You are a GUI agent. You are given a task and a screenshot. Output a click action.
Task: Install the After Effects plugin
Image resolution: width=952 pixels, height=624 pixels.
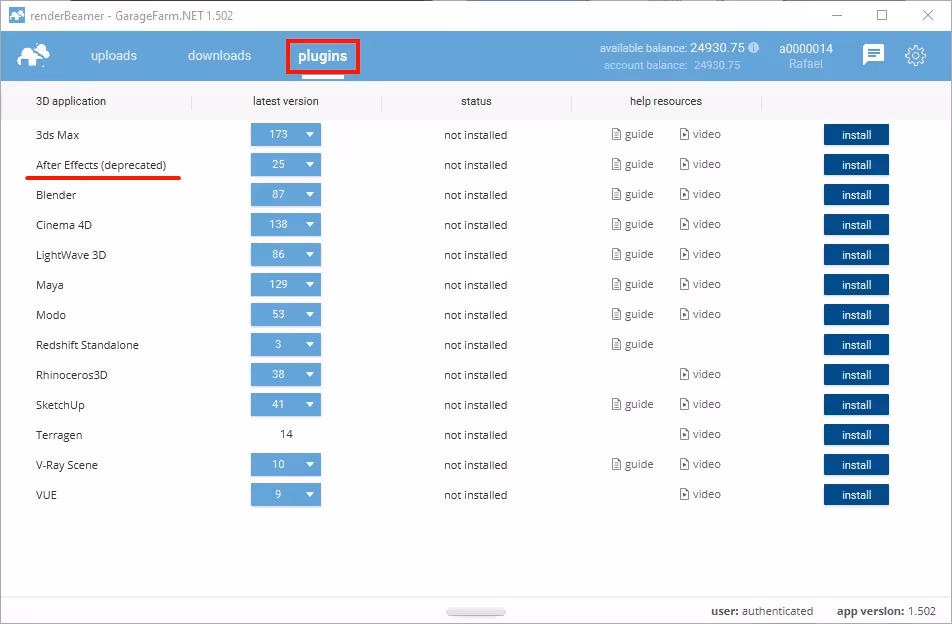856,164
